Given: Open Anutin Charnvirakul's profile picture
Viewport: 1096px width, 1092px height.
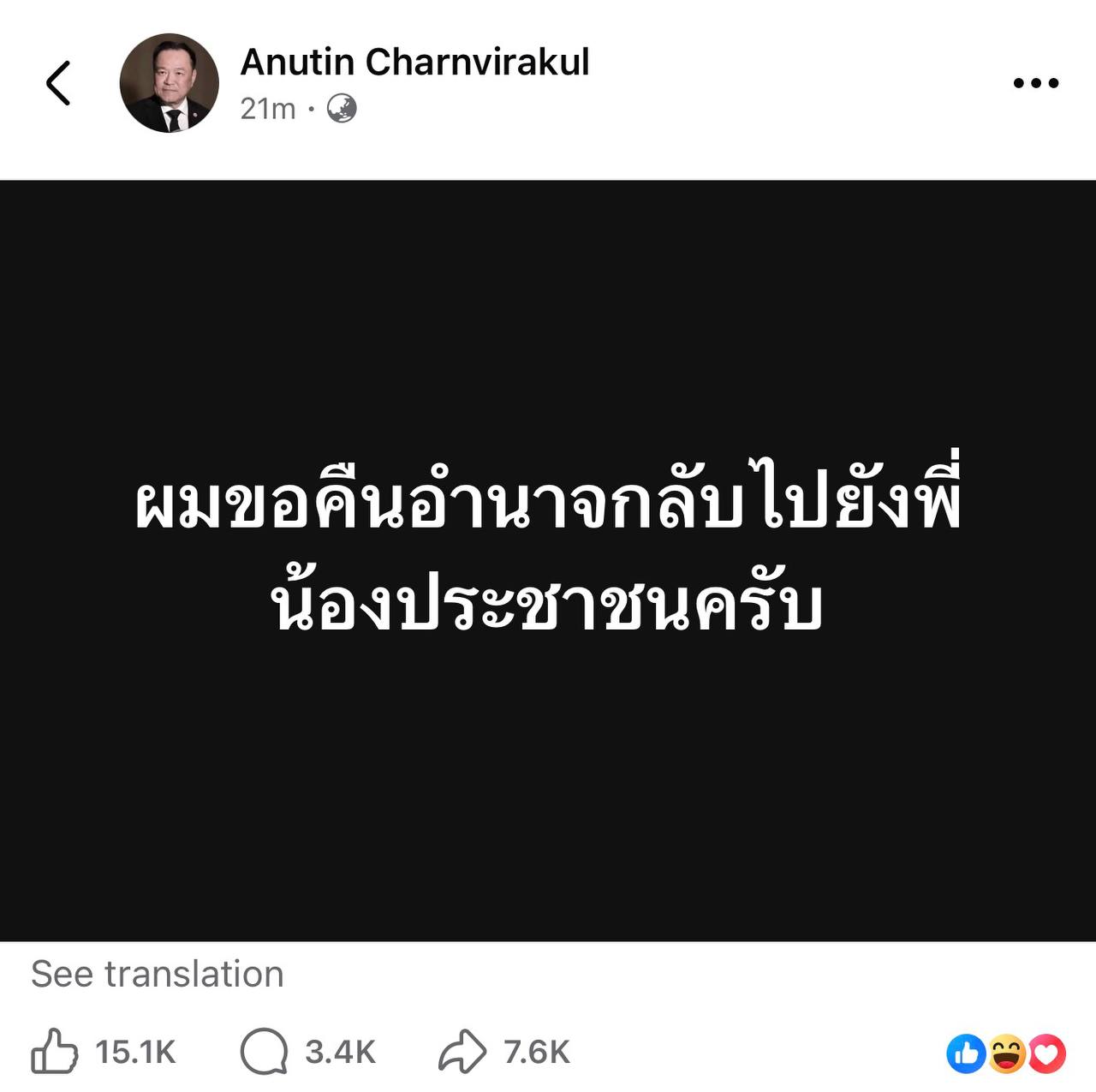Looking at the screenshot, I should 169,83.
